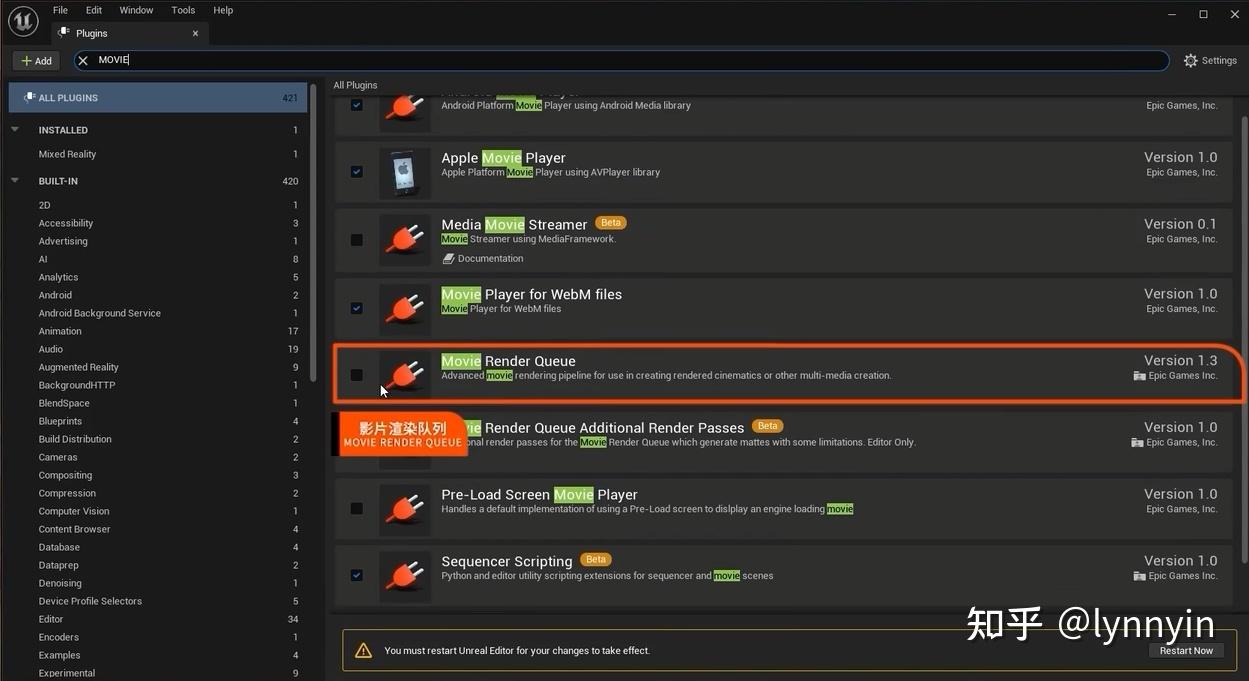This screenshot has width=1249, height=681.
Task: Click the Settings button
Action: pyautogui.click(x=1210, y=61)
